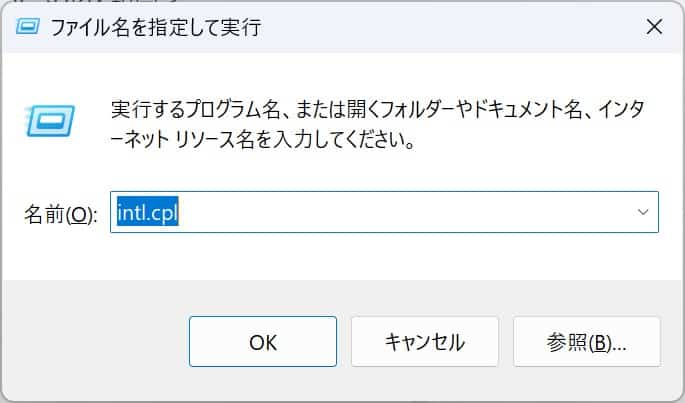Click blank white area beneath the large Run icon

point(46,170)
